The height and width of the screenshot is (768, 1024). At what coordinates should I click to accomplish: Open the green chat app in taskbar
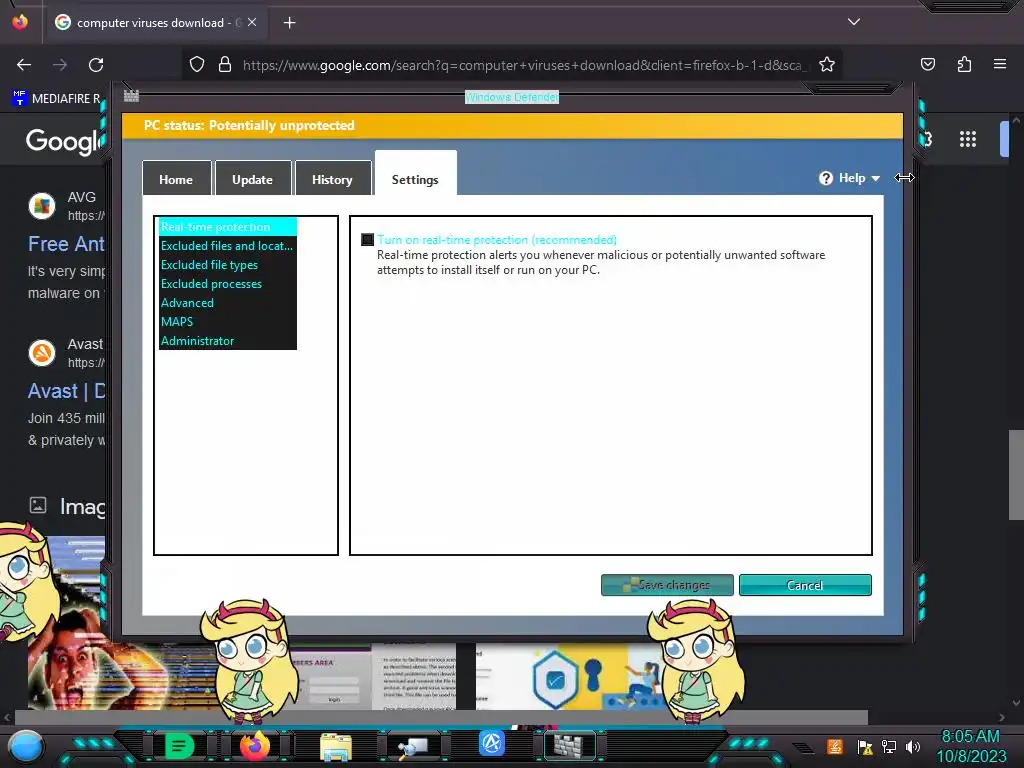pos(179,745)
